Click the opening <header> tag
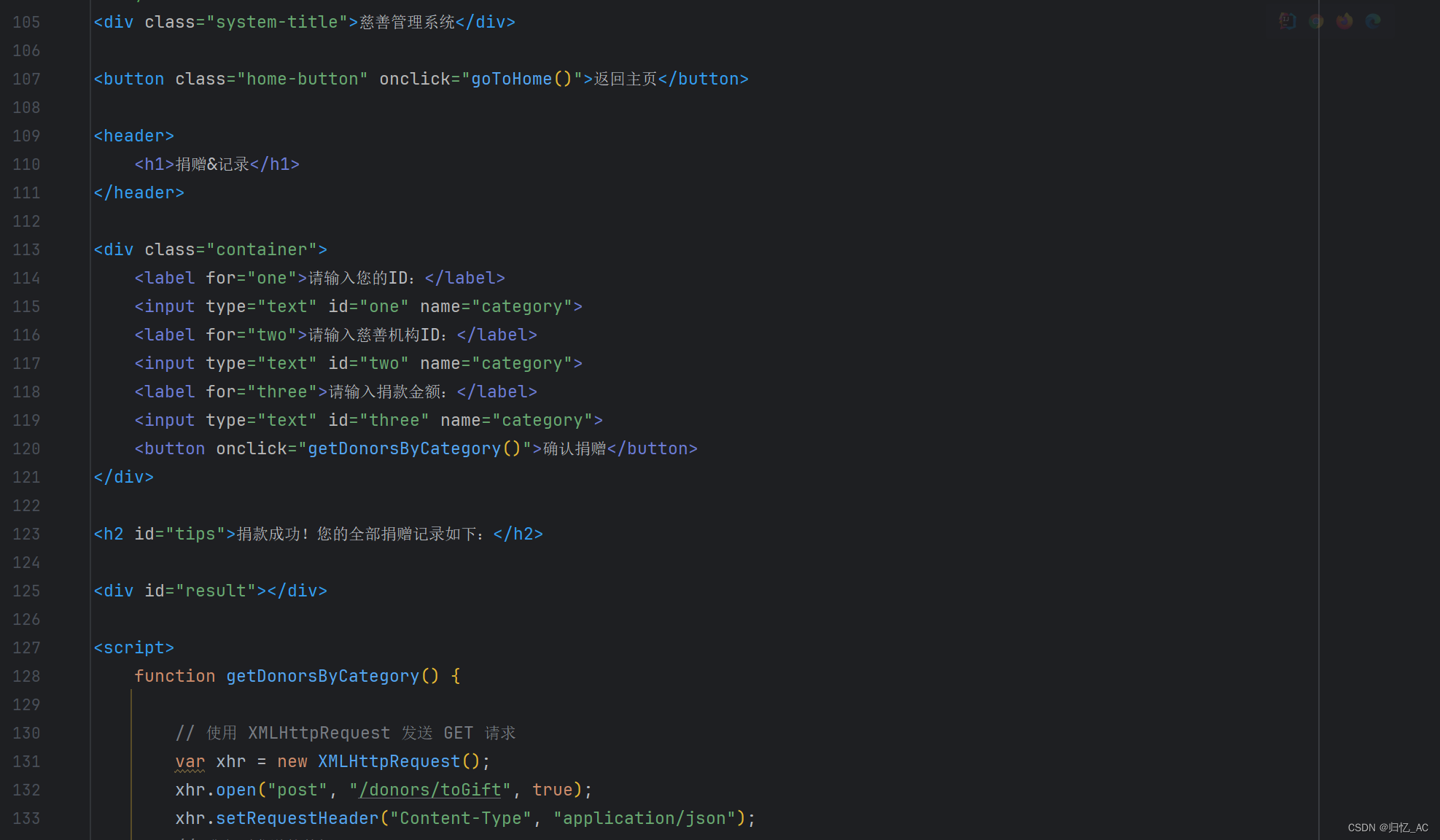1440x840 pixels. [x=134, y=136]
